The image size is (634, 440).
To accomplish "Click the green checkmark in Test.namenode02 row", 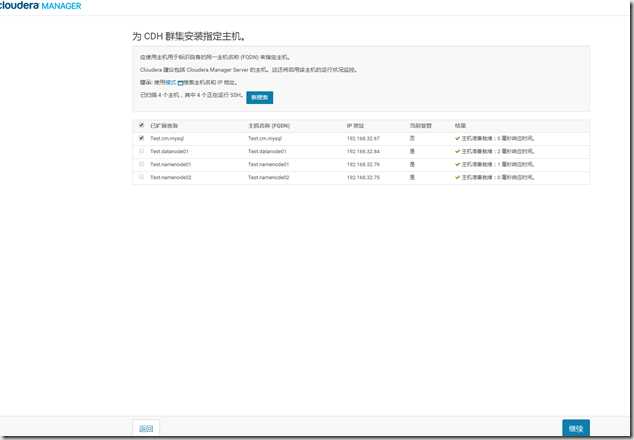I will [458, 177].
